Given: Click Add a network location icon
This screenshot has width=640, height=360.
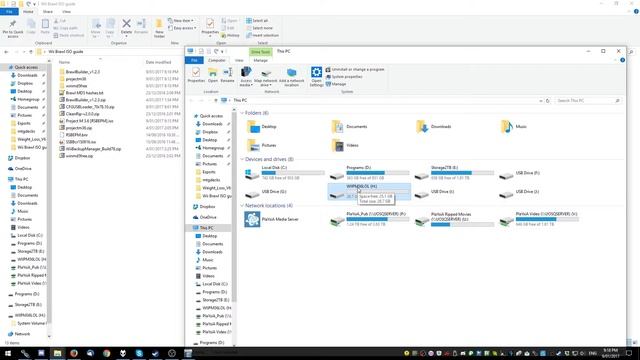Looking at the screenshot, I should tap(291, 77).
